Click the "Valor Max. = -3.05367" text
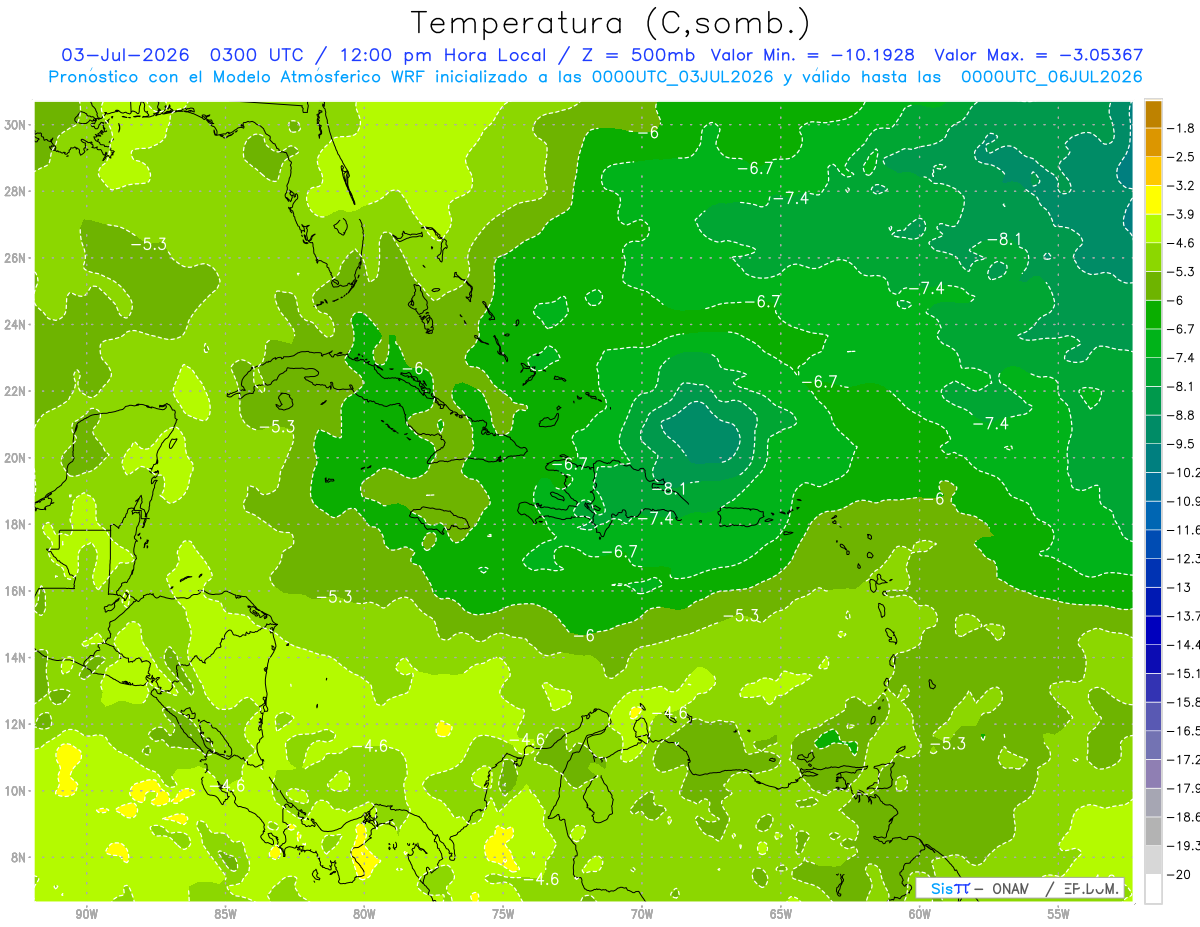Viewport: 1200px width, 927px height. [x=1038, y=55]
